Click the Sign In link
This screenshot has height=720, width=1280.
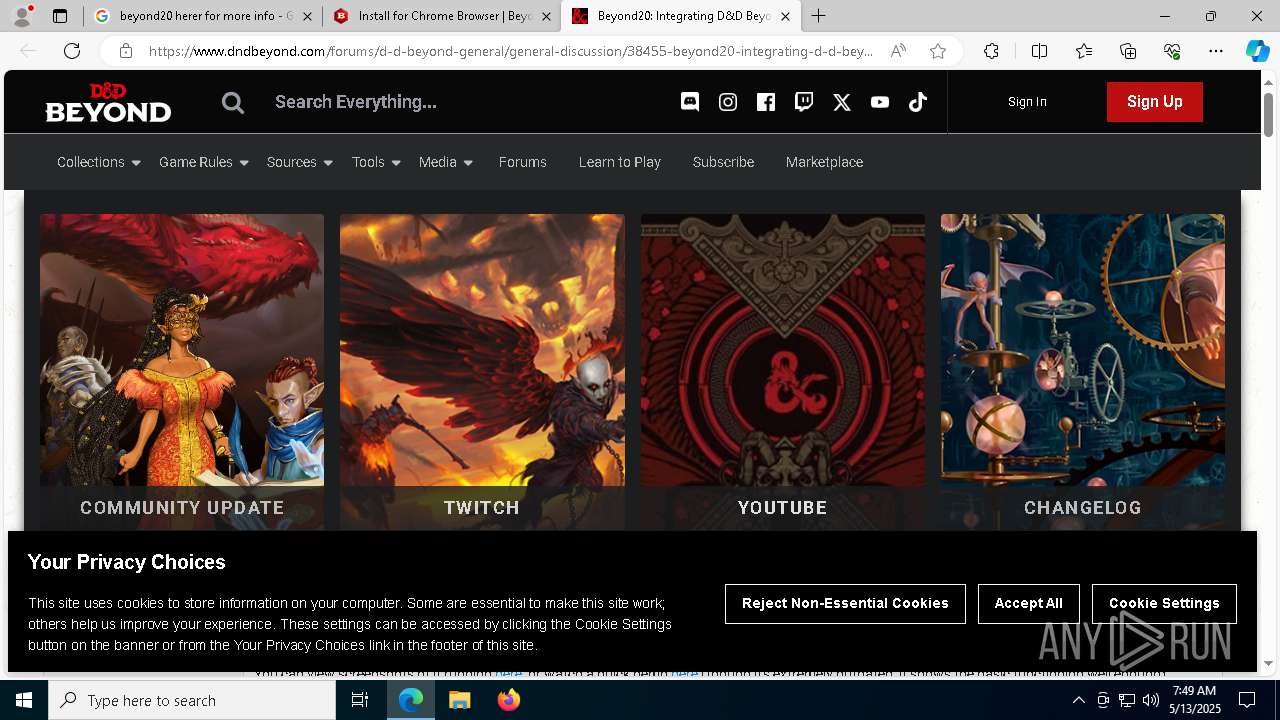pyautogui.click(x=1027, y=102)
